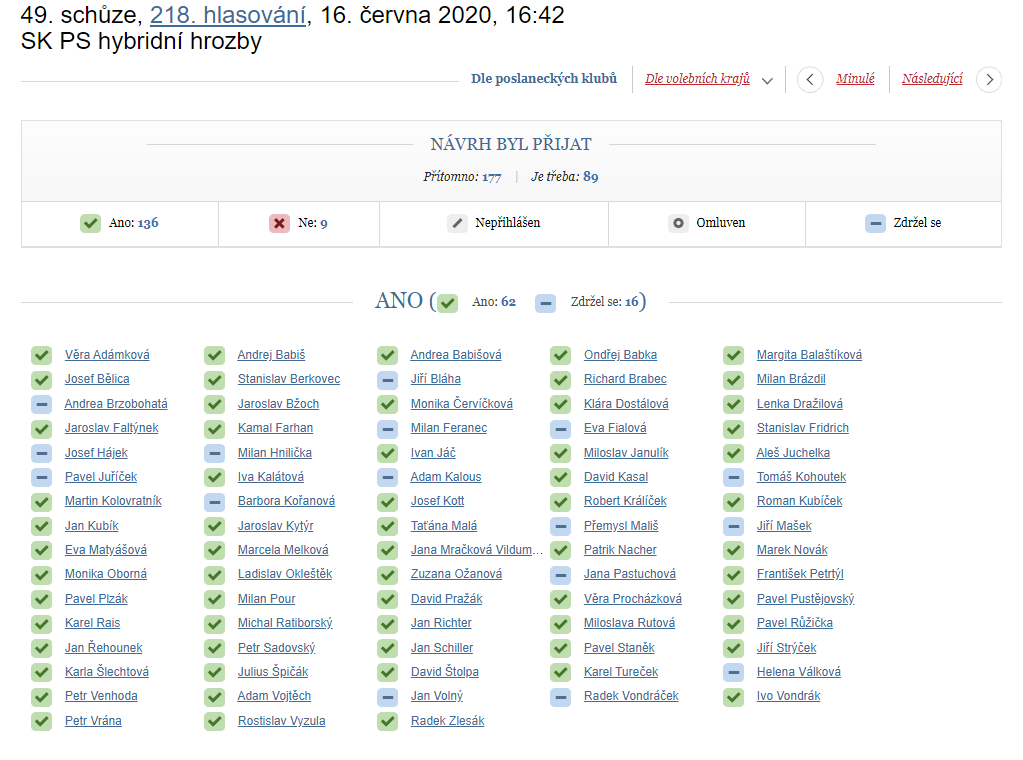This screenshot has width=1023, height=760.
Task: Click the red cross Ne legend icon
Action: pyautogui.click(x=279, y=223)
